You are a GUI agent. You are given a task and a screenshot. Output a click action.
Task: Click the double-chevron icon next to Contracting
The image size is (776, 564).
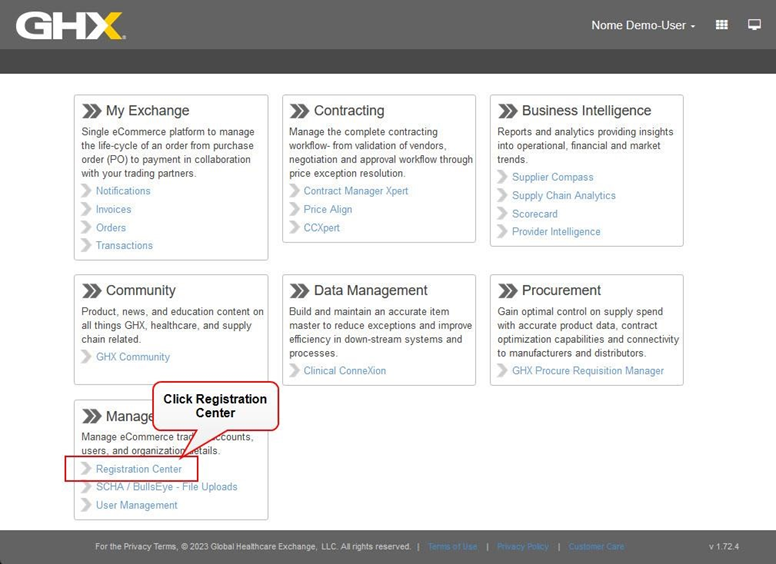pos(299,111)
